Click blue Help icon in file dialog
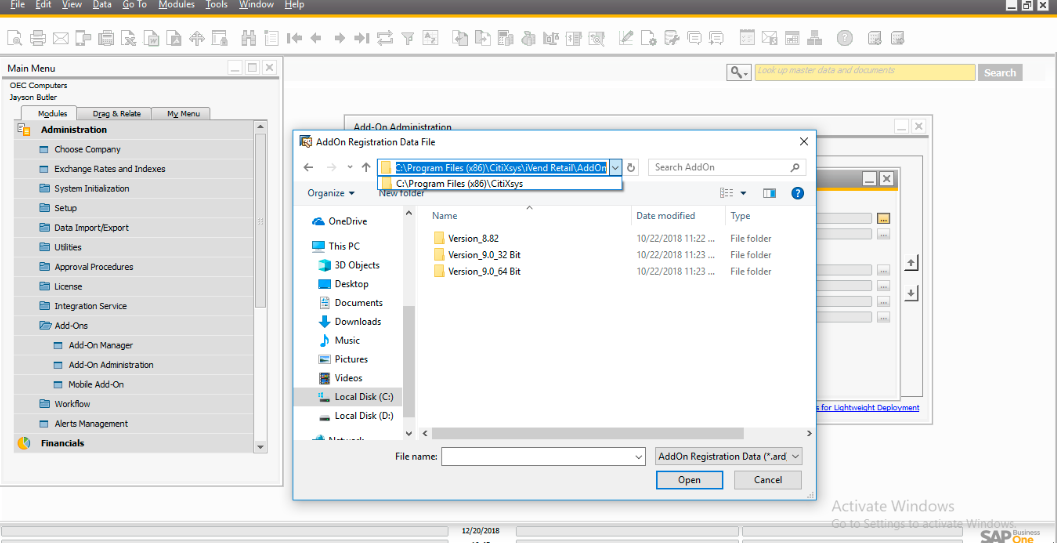 (x=797, y=193)
